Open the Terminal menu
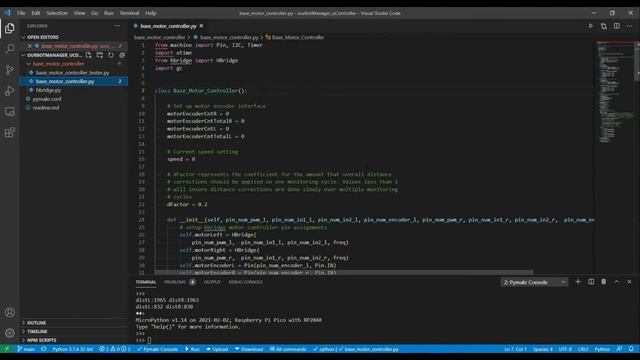This screenshot has width=640, height=360. click(x=129, y=13)
